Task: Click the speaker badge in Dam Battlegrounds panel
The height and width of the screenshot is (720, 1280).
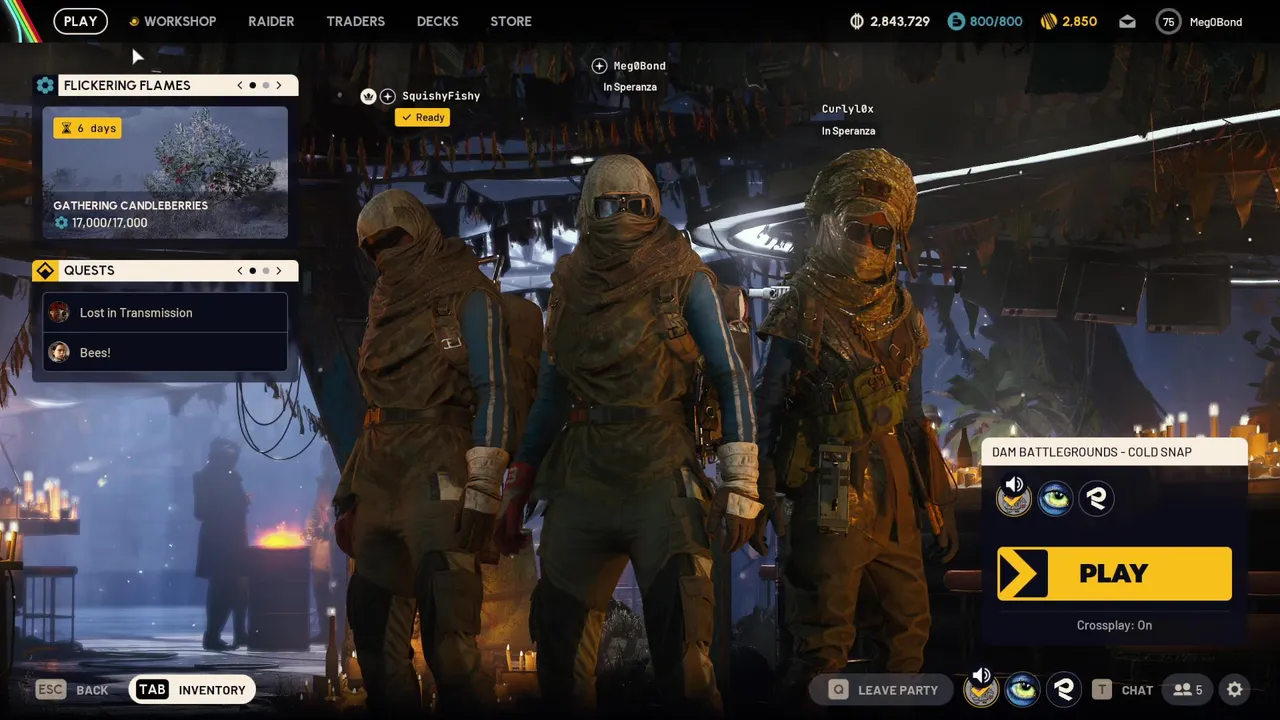Action: point(1014,497)
